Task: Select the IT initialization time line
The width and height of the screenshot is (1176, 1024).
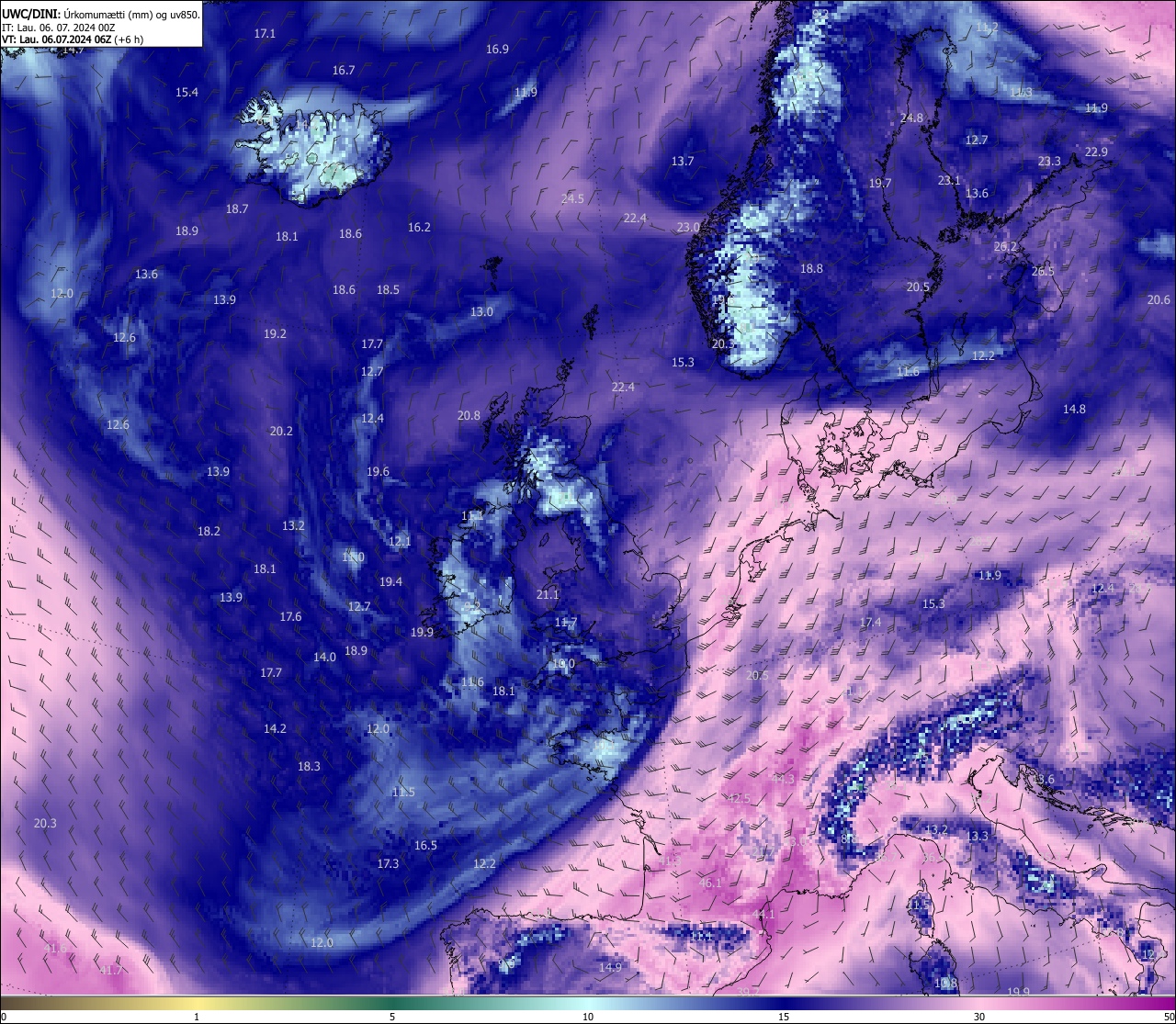Action: coord(58,28)
